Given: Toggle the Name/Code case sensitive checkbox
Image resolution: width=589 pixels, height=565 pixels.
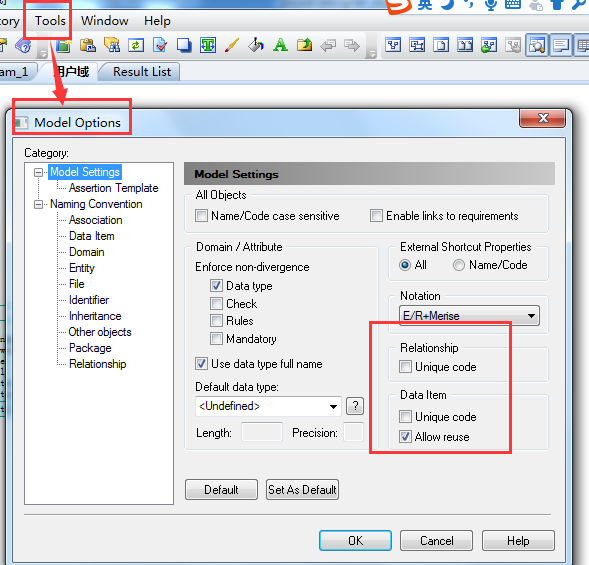Looking at the screenshot, I should tap(201, 216).
